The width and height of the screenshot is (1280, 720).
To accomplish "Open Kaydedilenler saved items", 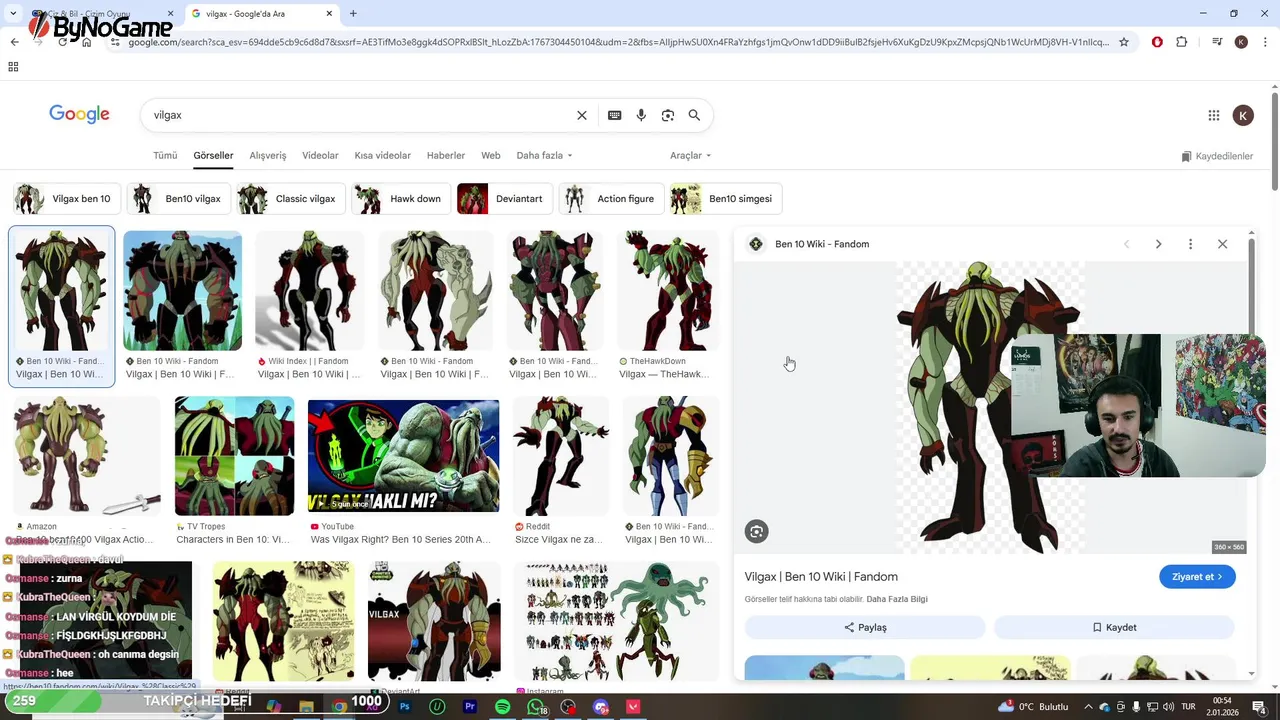I will [1217, 156].
